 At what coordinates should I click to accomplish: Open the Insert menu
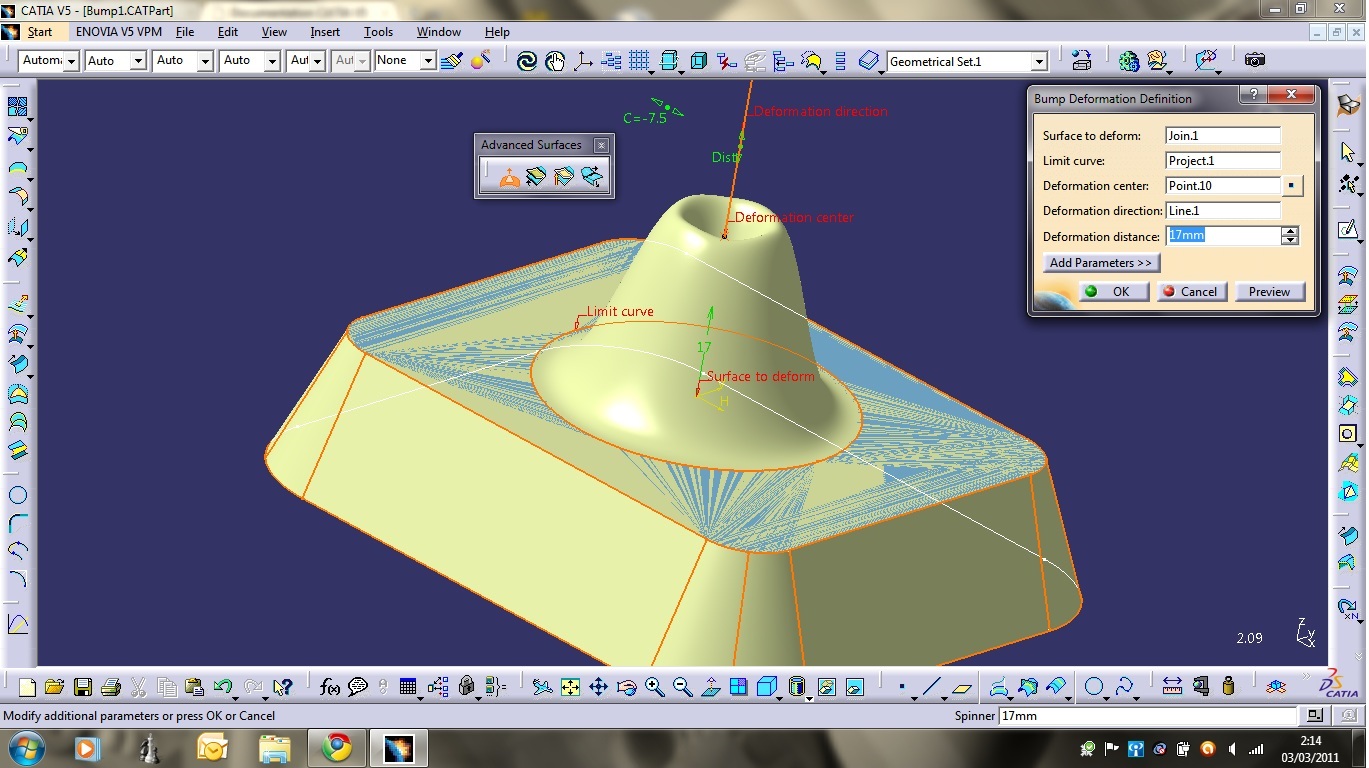325,32
